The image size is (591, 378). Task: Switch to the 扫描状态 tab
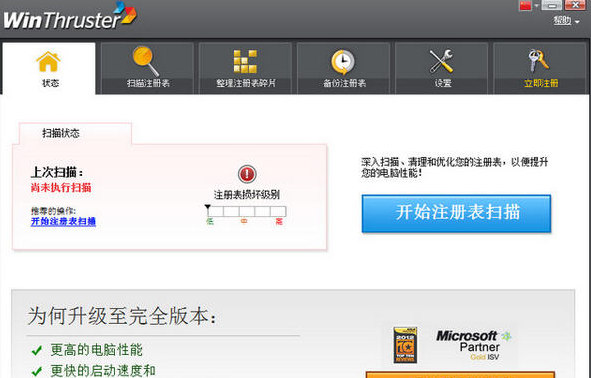(x=61, y=133)
